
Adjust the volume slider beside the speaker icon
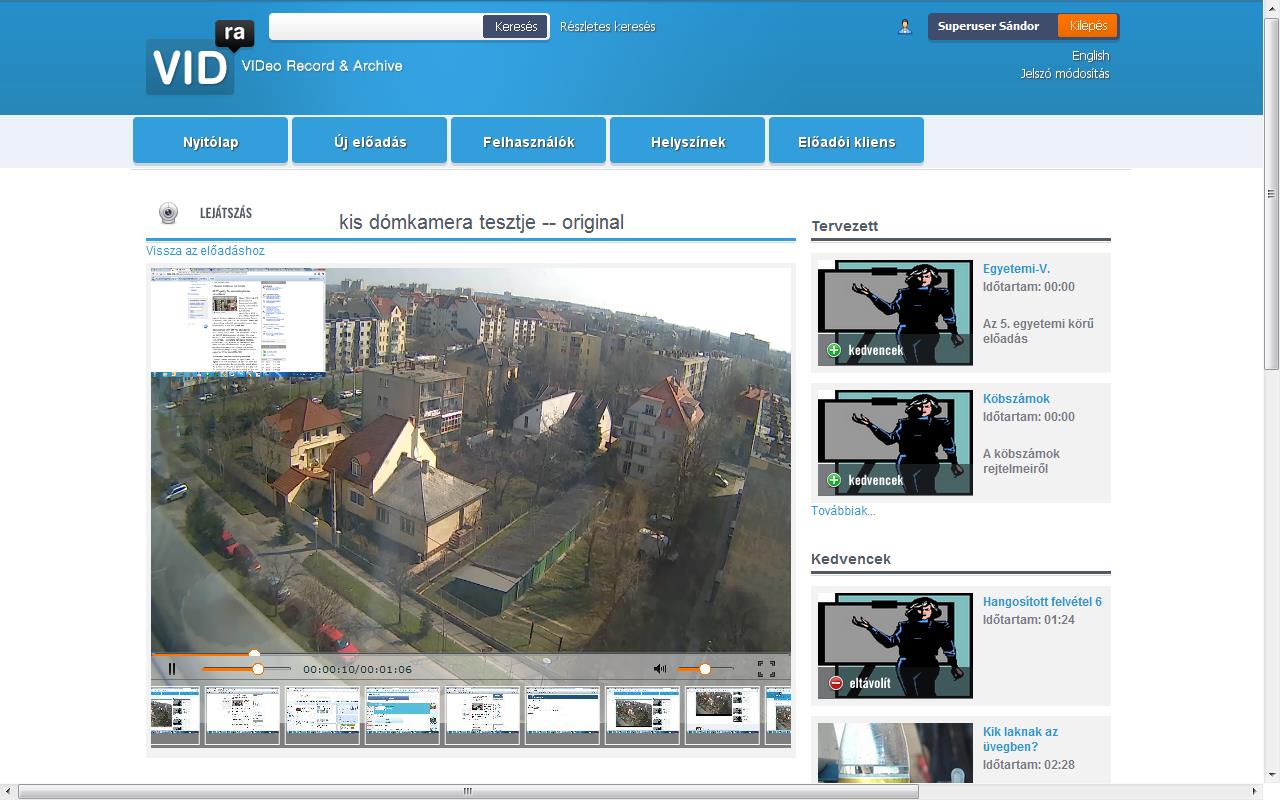(x=705, y=669)
